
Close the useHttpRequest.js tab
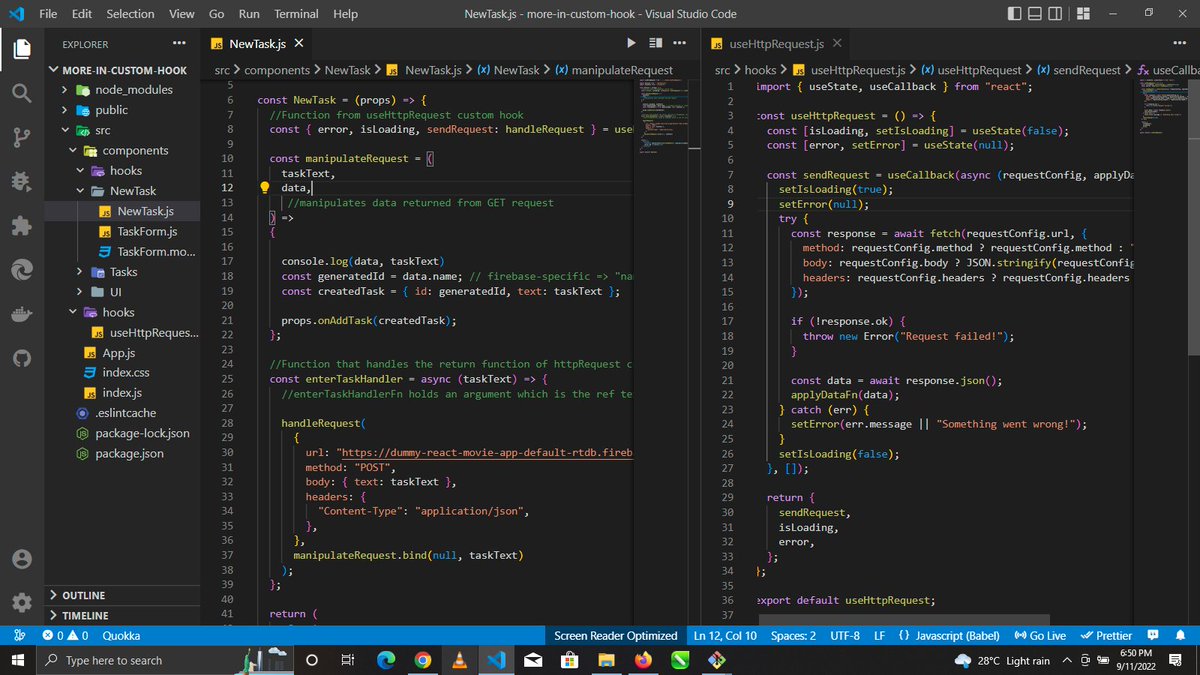(x=837, y=44)
